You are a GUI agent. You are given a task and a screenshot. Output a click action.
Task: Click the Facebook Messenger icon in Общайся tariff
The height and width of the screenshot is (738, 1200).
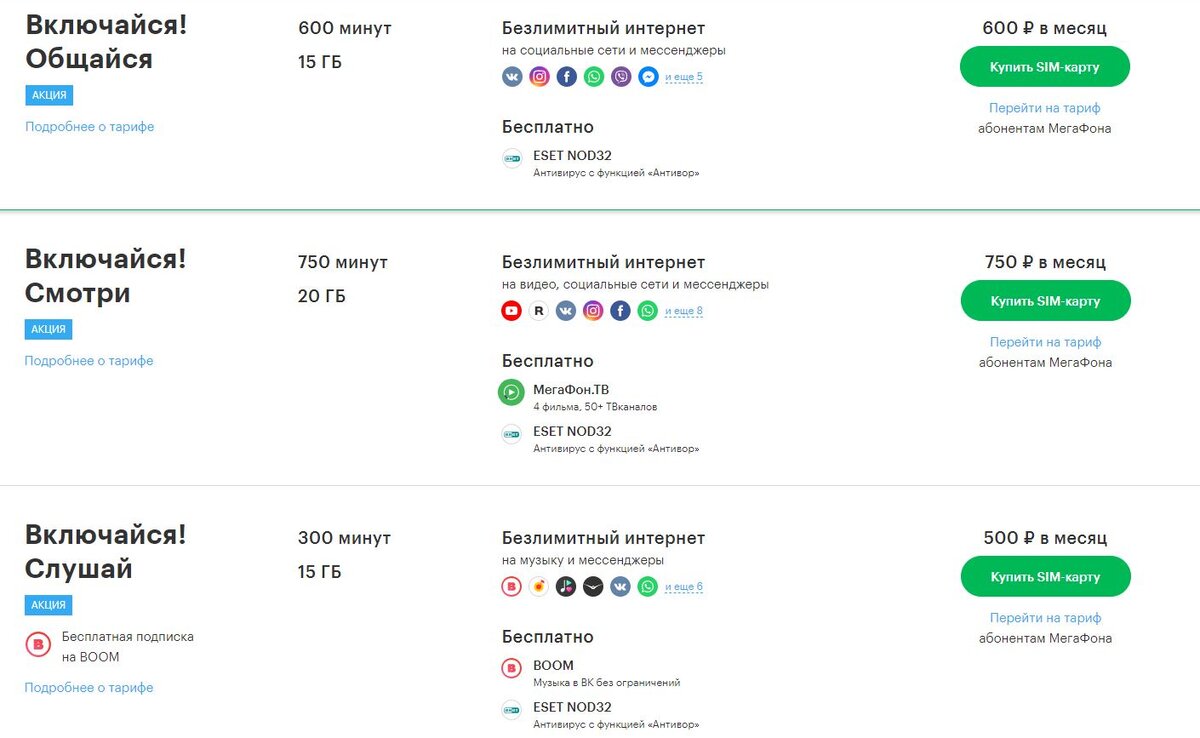click(x=648, y=77)
